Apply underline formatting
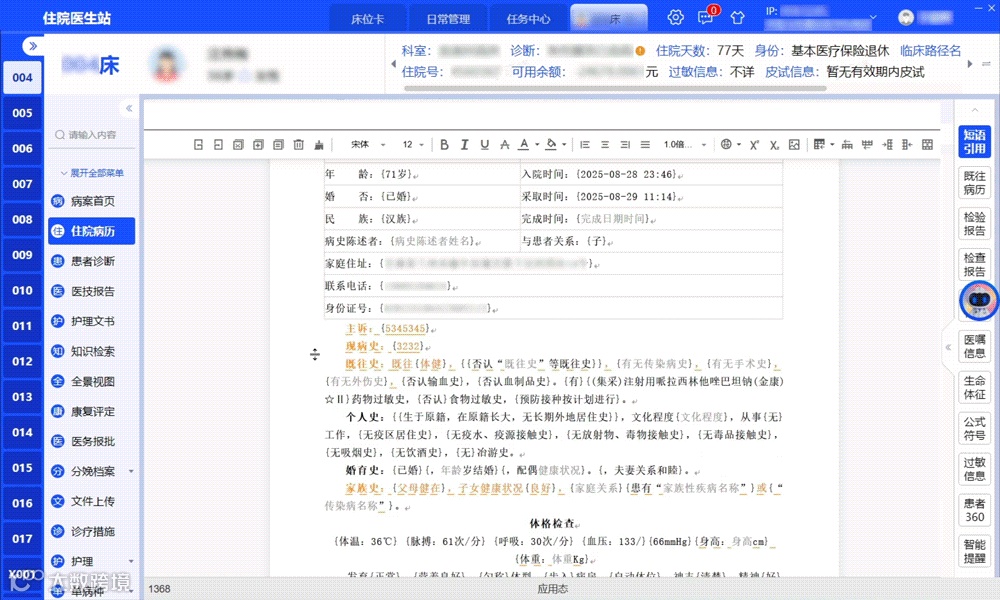The width and height of the screenshot is (1000, 600). tap(485, 145)
